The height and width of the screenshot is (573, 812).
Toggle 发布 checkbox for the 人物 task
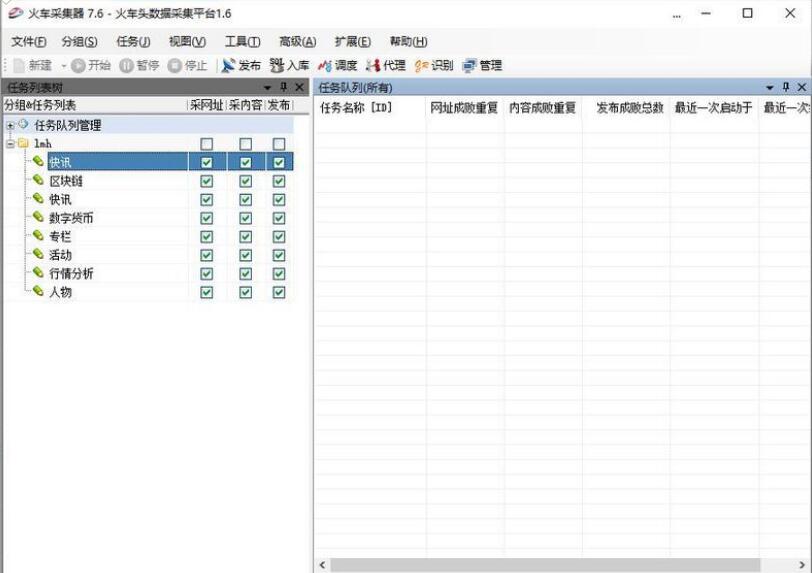(x=279, y=292)
